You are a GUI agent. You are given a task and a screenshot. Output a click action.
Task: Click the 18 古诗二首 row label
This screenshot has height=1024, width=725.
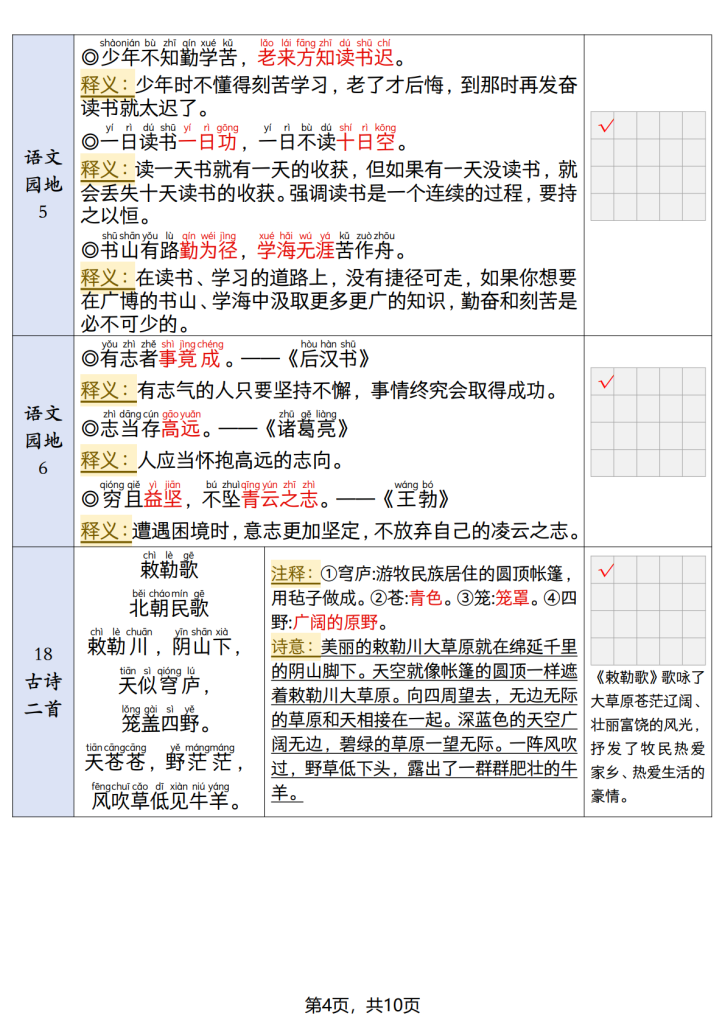tap(42, 680)
